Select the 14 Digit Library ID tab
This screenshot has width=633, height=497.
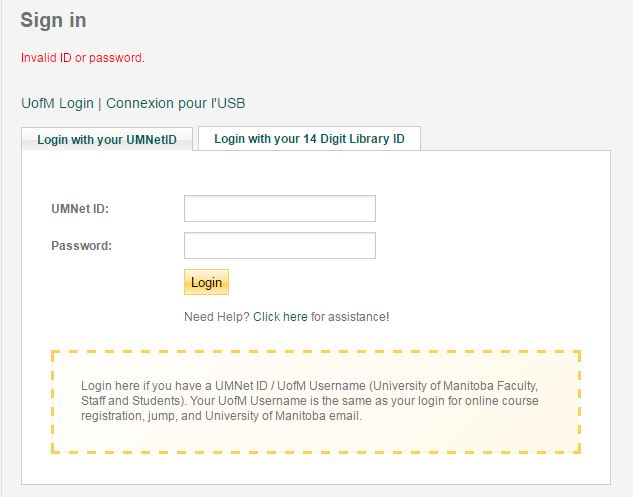click(x=309, y=139)
